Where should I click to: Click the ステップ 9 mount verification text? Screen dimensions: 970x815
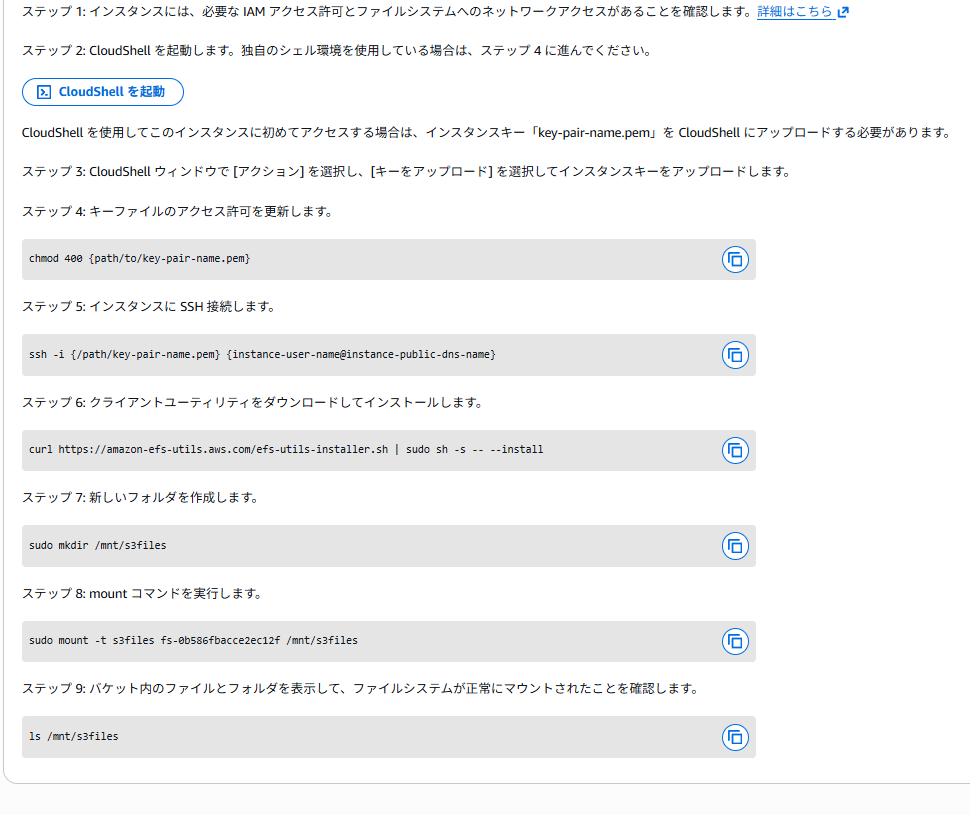pos(360,689)
